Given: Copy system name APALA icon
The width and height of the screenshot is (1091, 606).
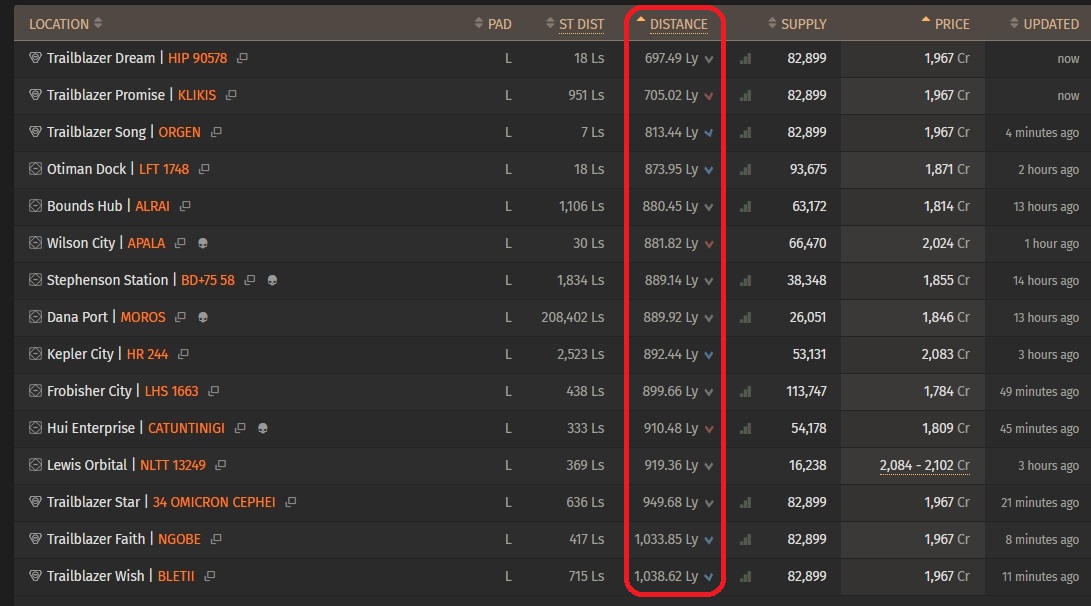Looking at the screenshot, I should [180, 243].
